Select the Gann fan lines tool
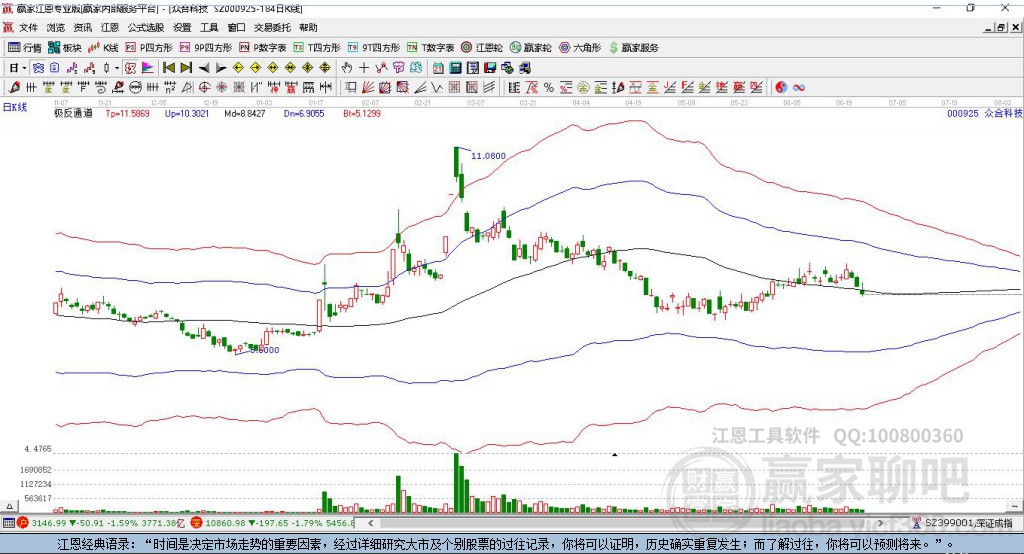This screenshot has width=1024, height=554. [367, 87]
